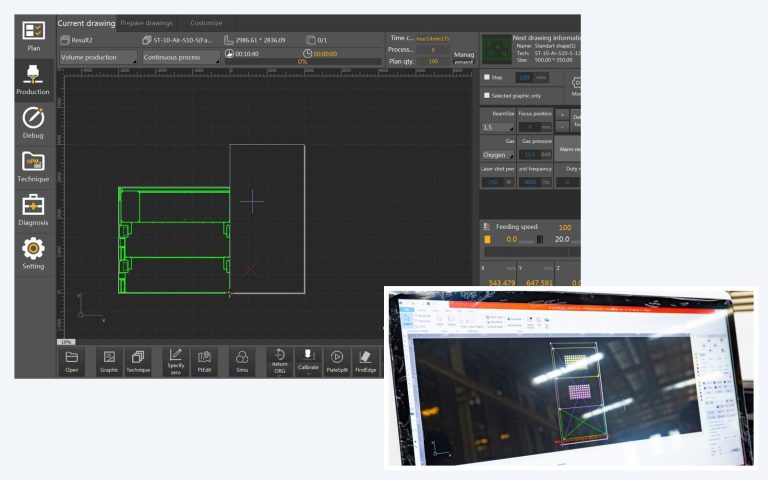
Task: Click the elapsed time 00:10:40 icon
Action: click(x=229, y=53)
